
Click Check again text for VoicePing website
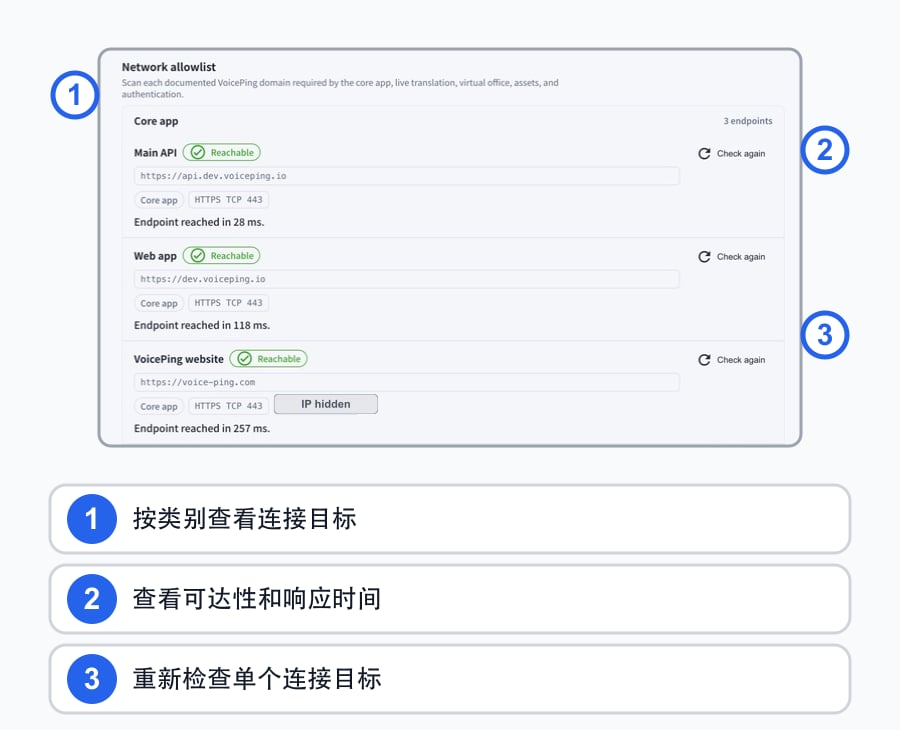point(741,360)
